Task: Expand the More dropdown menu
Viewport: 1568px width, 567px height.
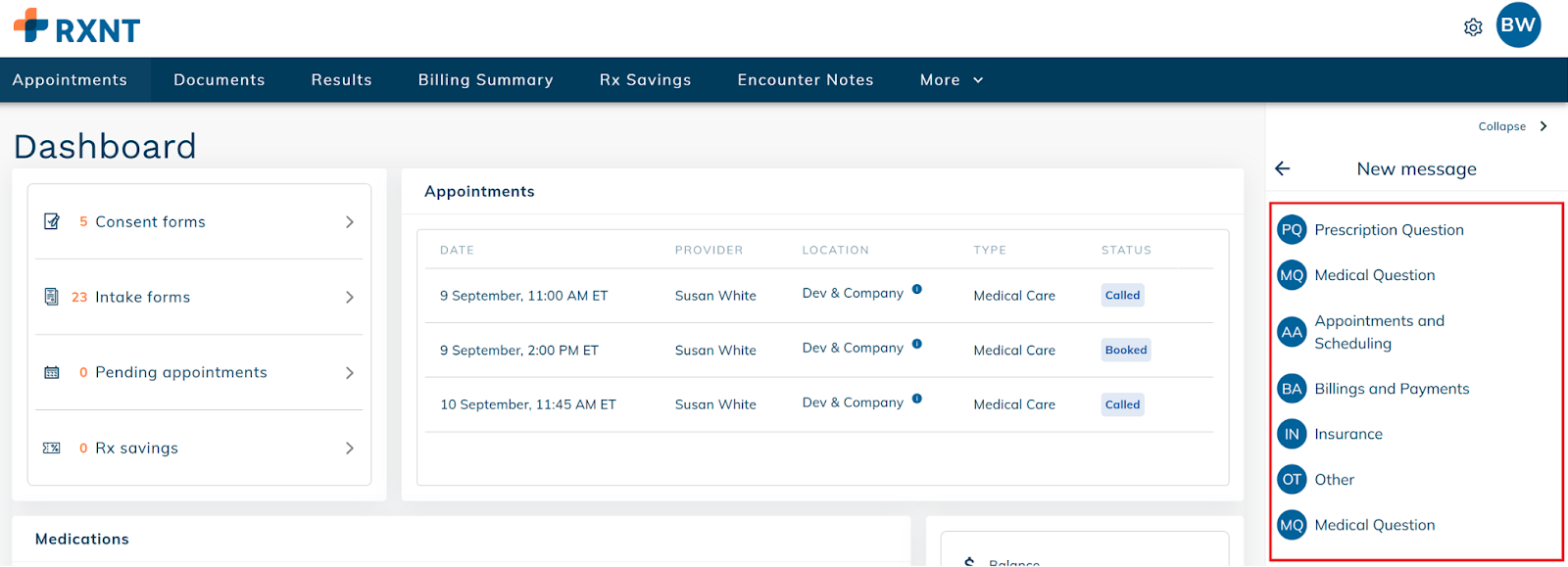Action: pos(951,80)
